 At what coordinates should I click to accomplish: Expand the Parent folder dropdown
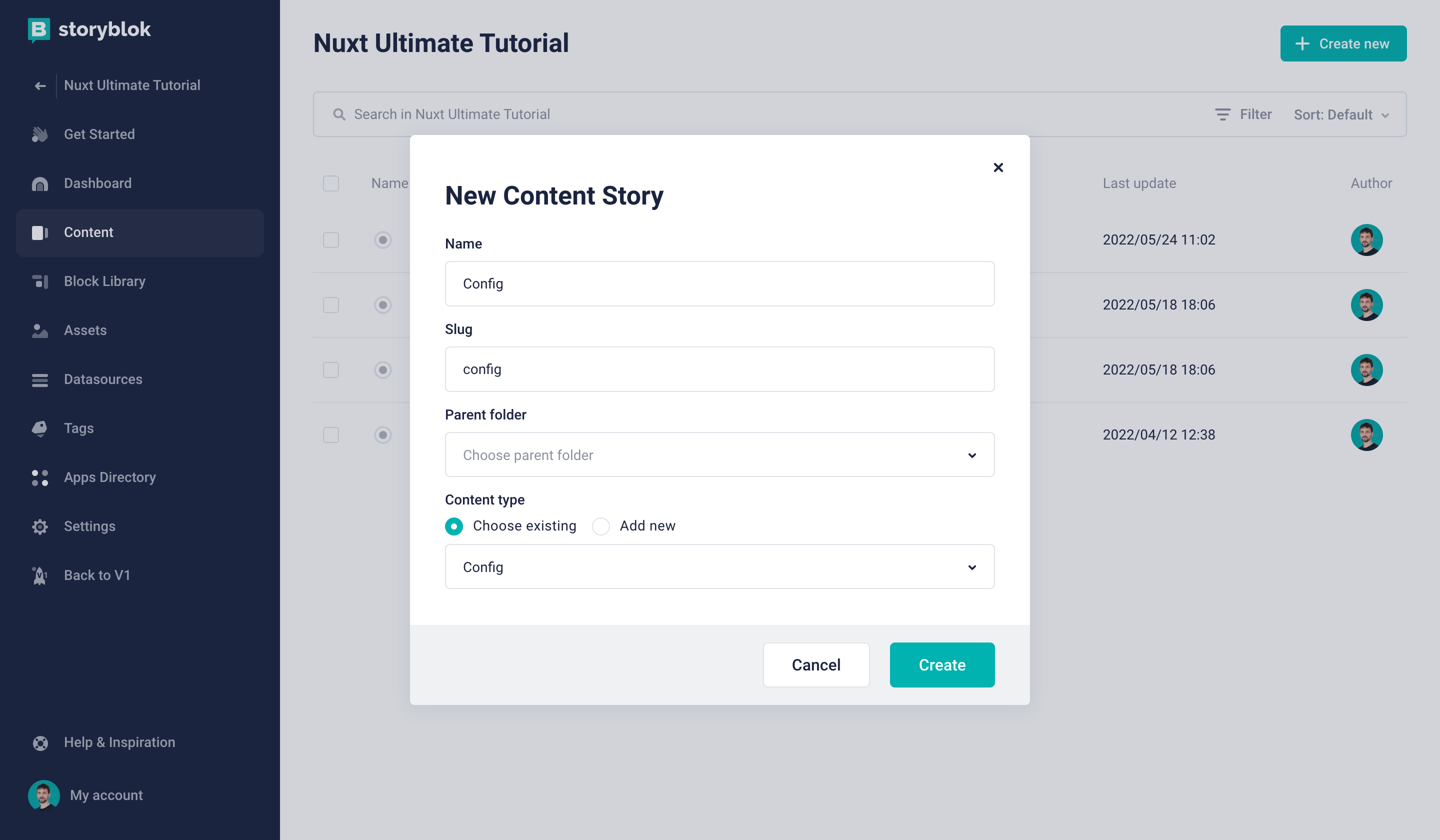[719, 455]
